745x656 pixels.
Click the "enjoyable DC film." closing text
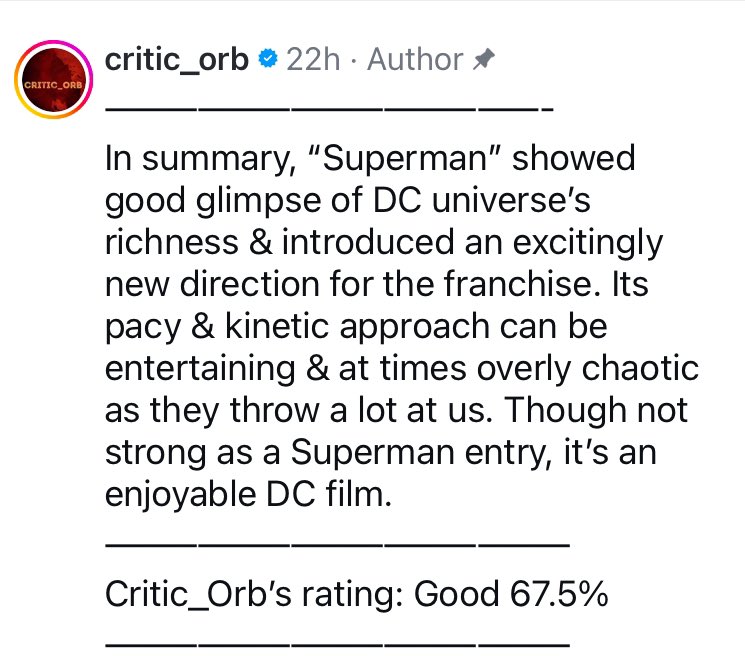(248, 495)
